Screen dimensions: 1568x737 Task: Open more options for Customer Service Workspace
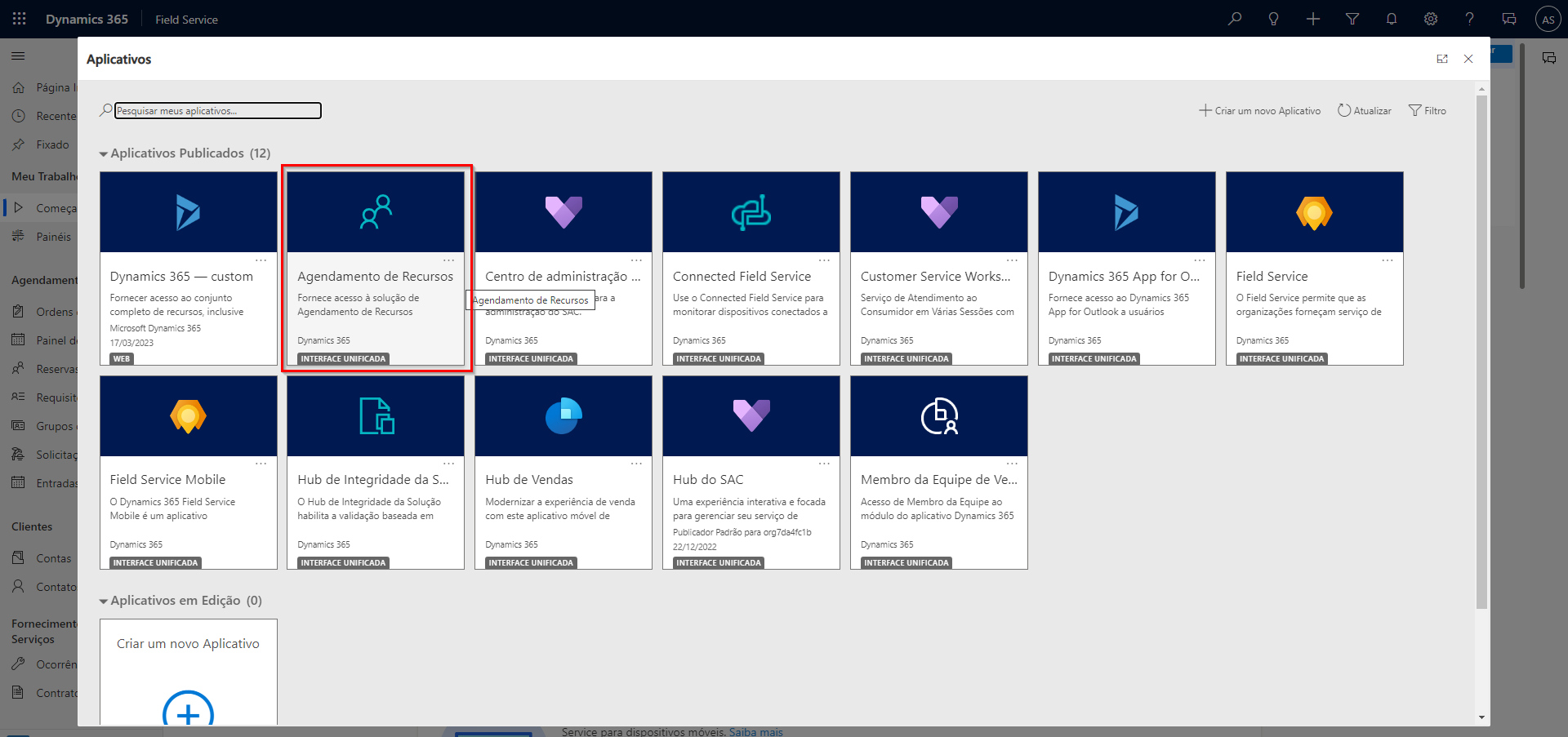[x=1012, y=260]
